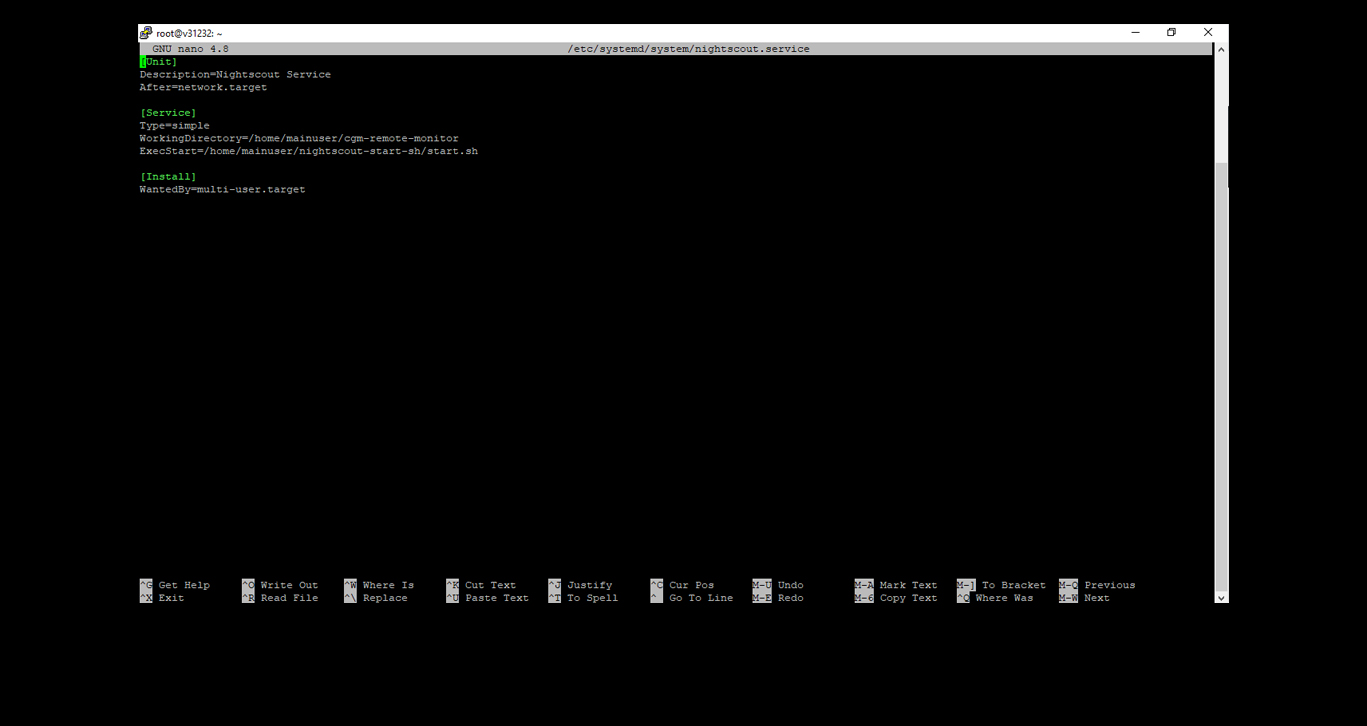
Task: Click the [Unit] section line
Action: (159, 62)
